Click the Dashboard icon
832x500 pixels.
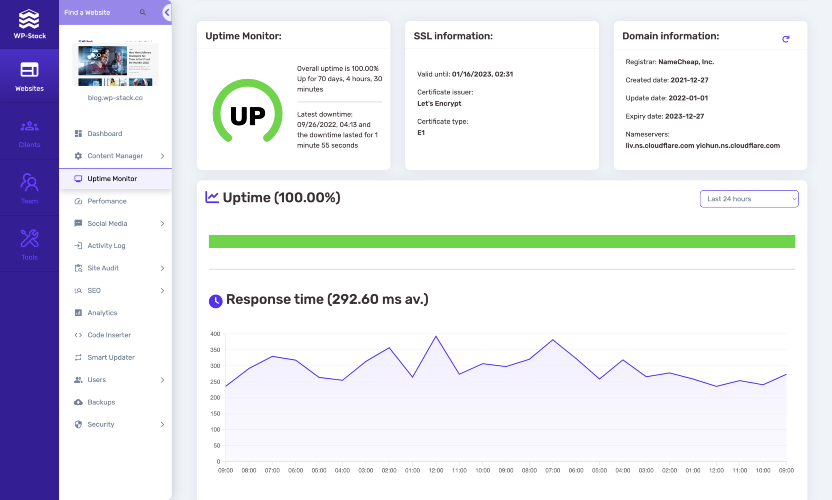(x=79, y=134)
